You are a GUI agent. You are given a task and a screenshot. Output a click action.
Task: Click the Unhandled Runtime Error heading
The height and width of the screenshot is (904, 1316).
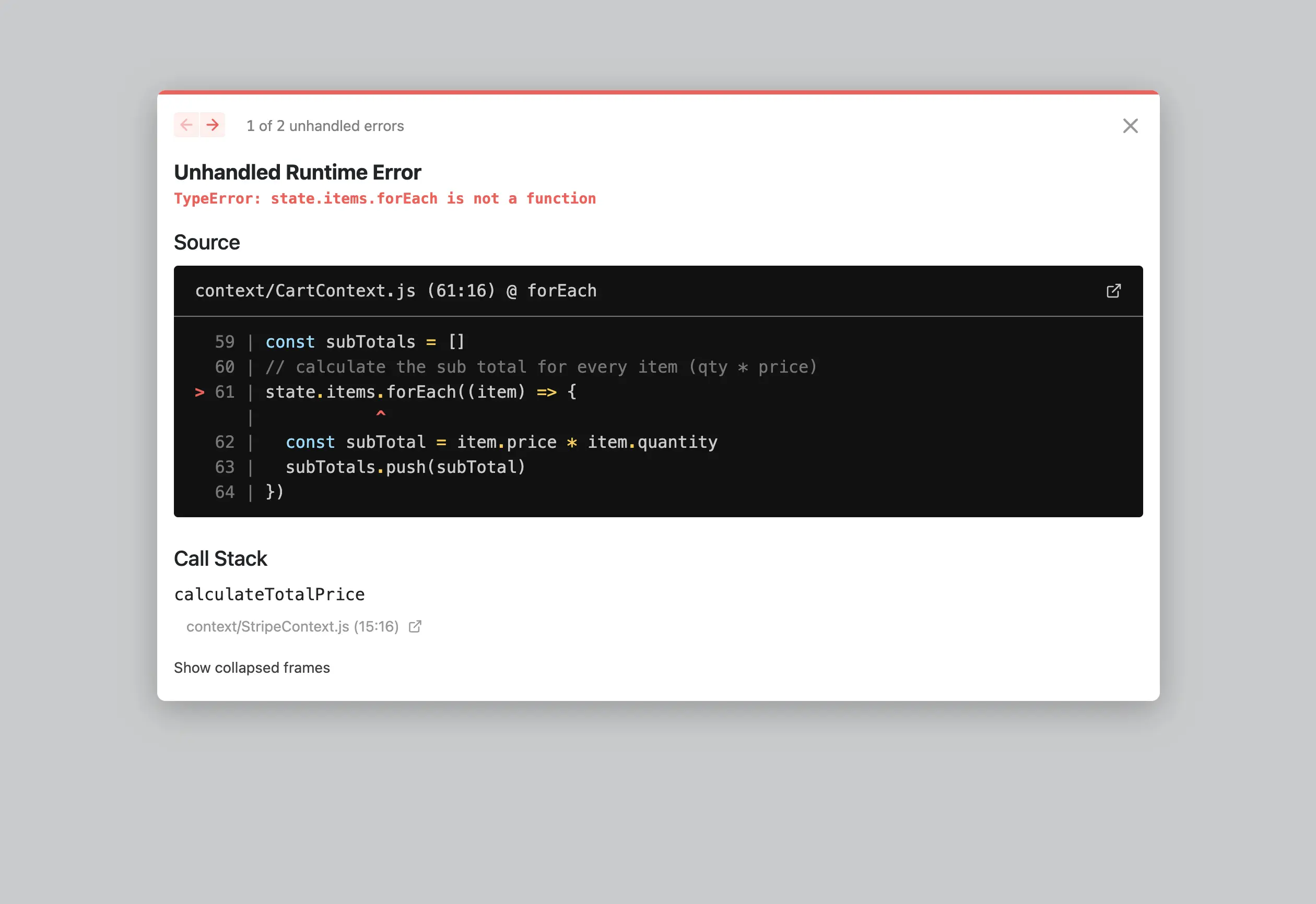coord(297,172)
